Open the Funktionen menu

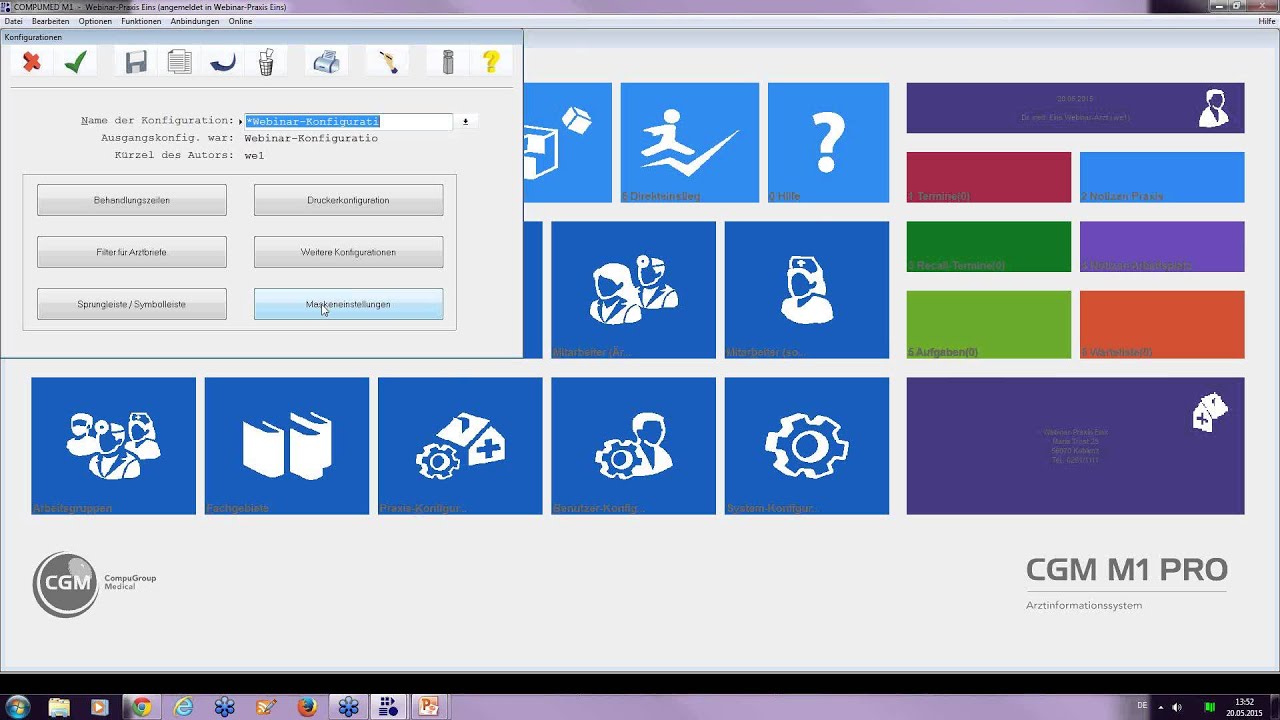(141, 21)
